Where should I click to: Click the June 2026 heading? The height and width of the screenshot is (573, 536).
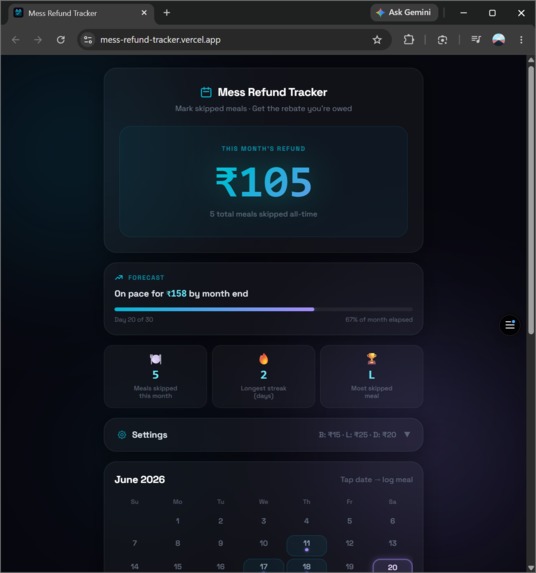[140, 479]
